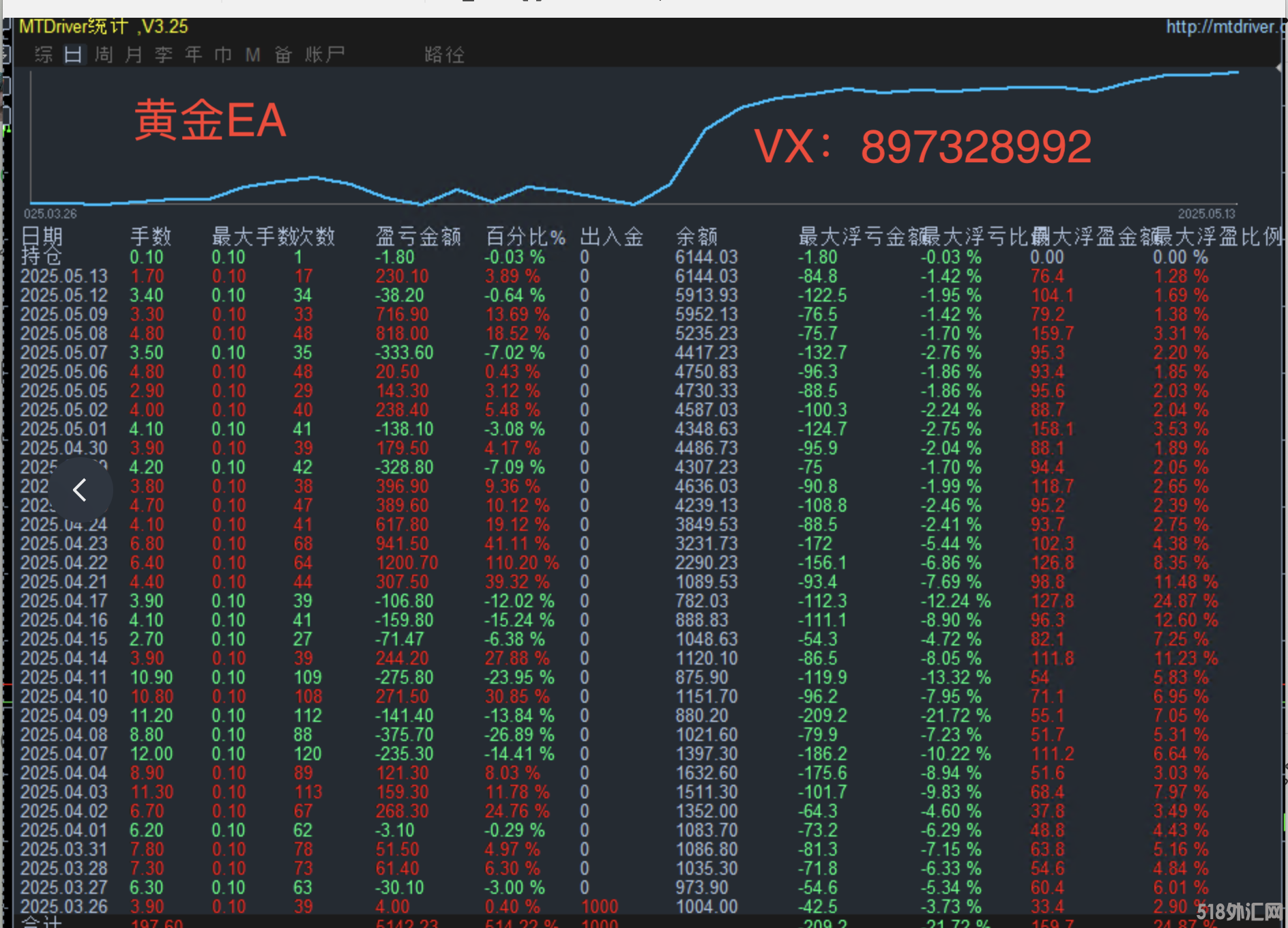Select the 季 quarterly tab
Screen dimensions: 1288x928
(164, 55)
